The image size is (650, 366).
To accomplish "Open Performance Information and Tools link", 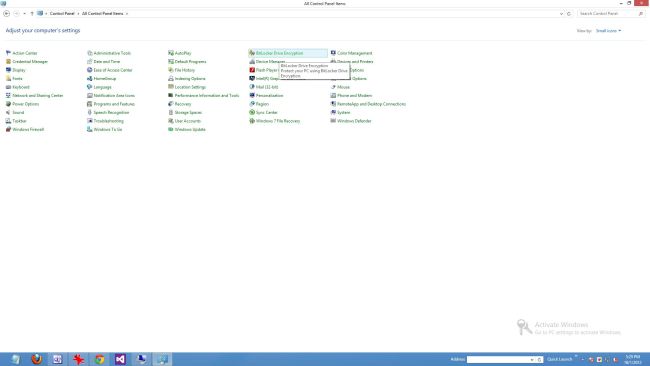I will [207, 95].
